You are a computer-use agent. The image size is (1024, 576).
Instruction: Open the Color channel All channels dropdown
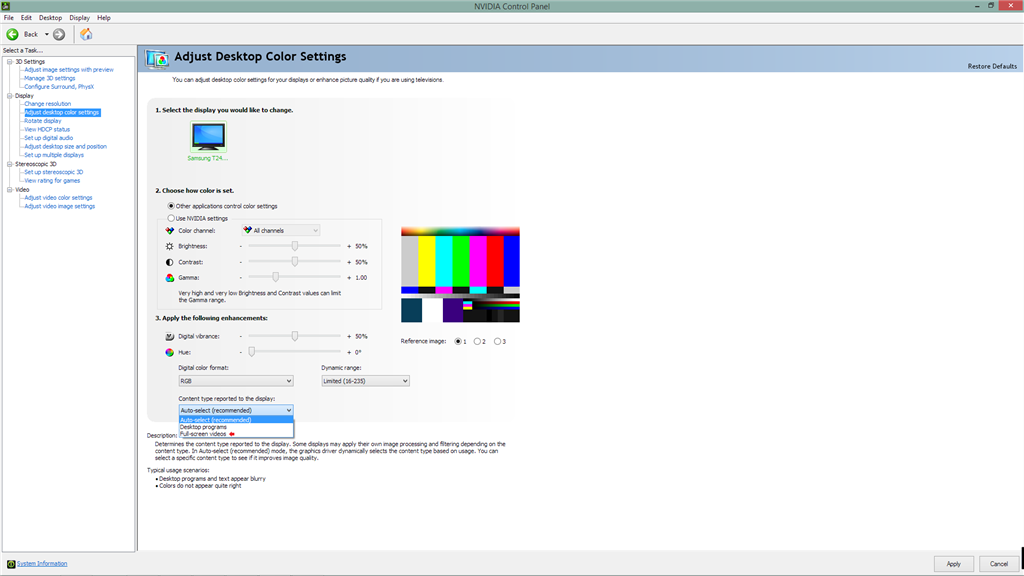(280, 231)
